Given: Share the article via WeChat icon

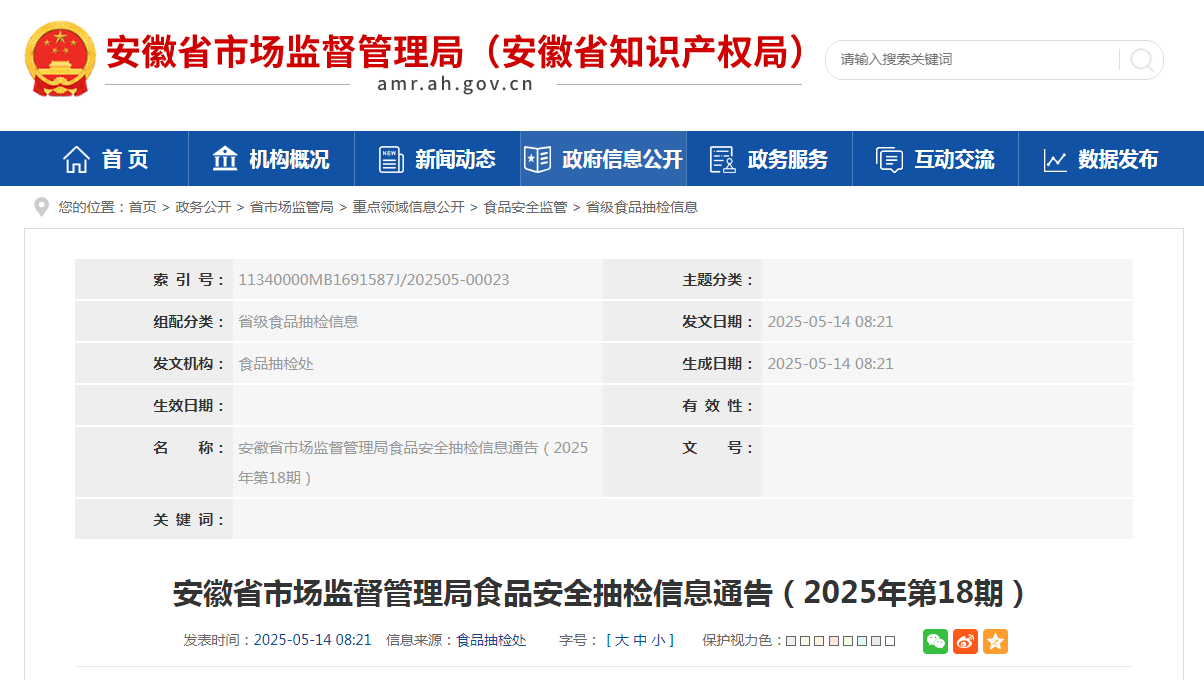Looking at the screenshot, I should tap(935, 641).
